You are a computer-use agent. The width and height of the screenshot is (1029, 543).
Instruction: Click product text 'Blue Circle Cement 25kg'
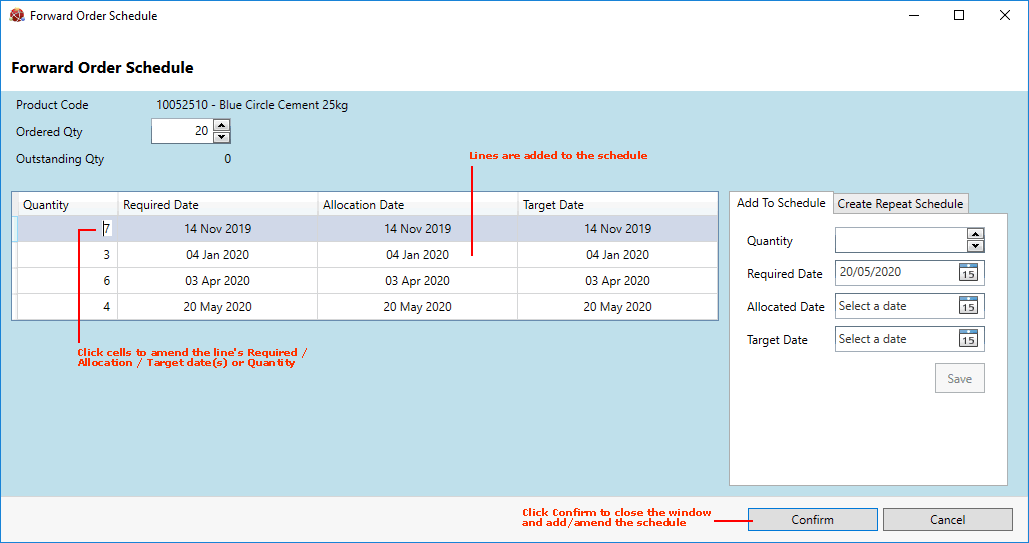click(284, 105)
